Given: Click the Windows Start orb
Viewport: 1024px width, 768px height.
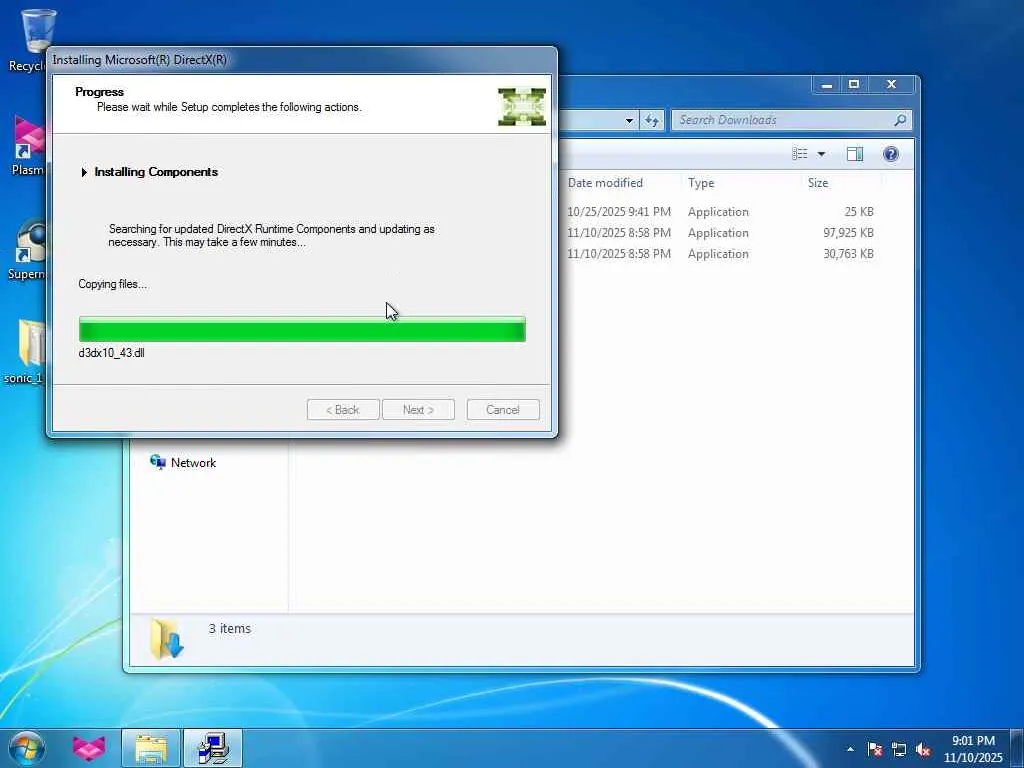Looking at the screenshot, I should click(x=27, y=748).
